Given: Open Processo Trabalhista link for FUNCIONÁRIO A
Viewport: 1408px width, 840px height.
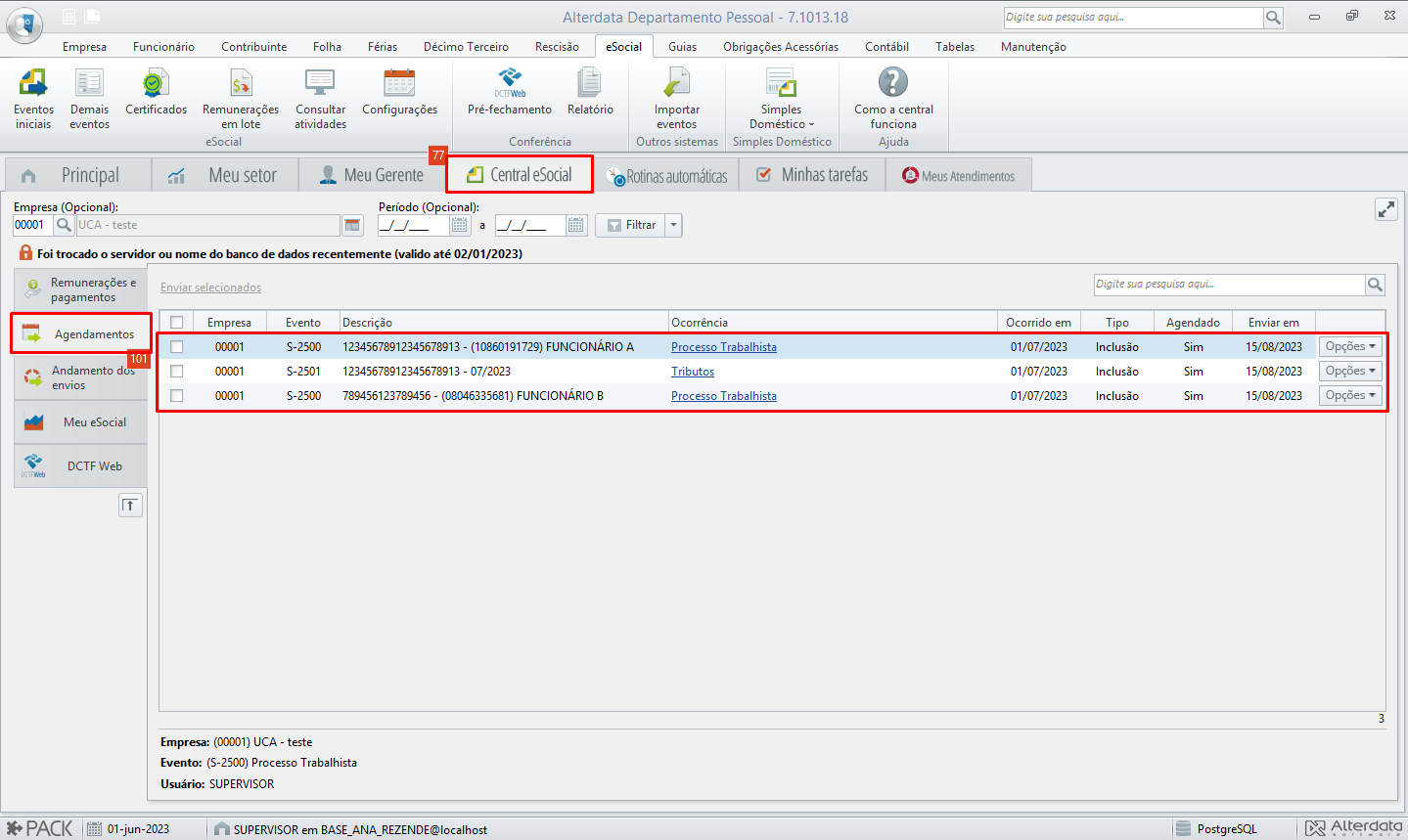Looking at the screenshot, I should (x=724, y=347).
